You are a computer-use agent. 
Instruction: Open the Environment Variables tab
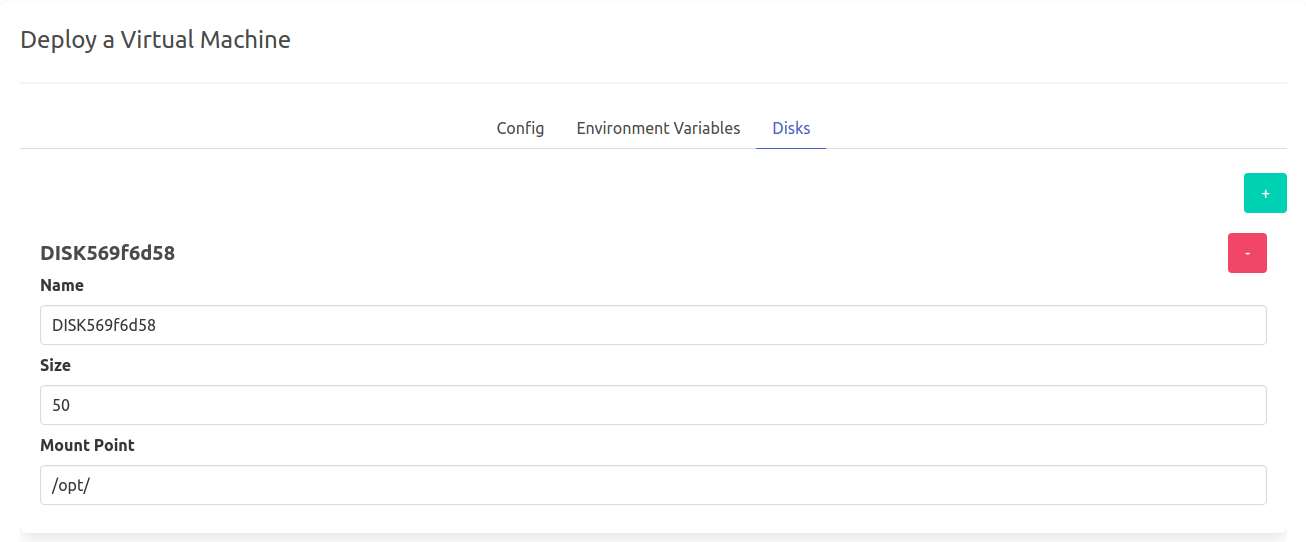tap(658, 128)
